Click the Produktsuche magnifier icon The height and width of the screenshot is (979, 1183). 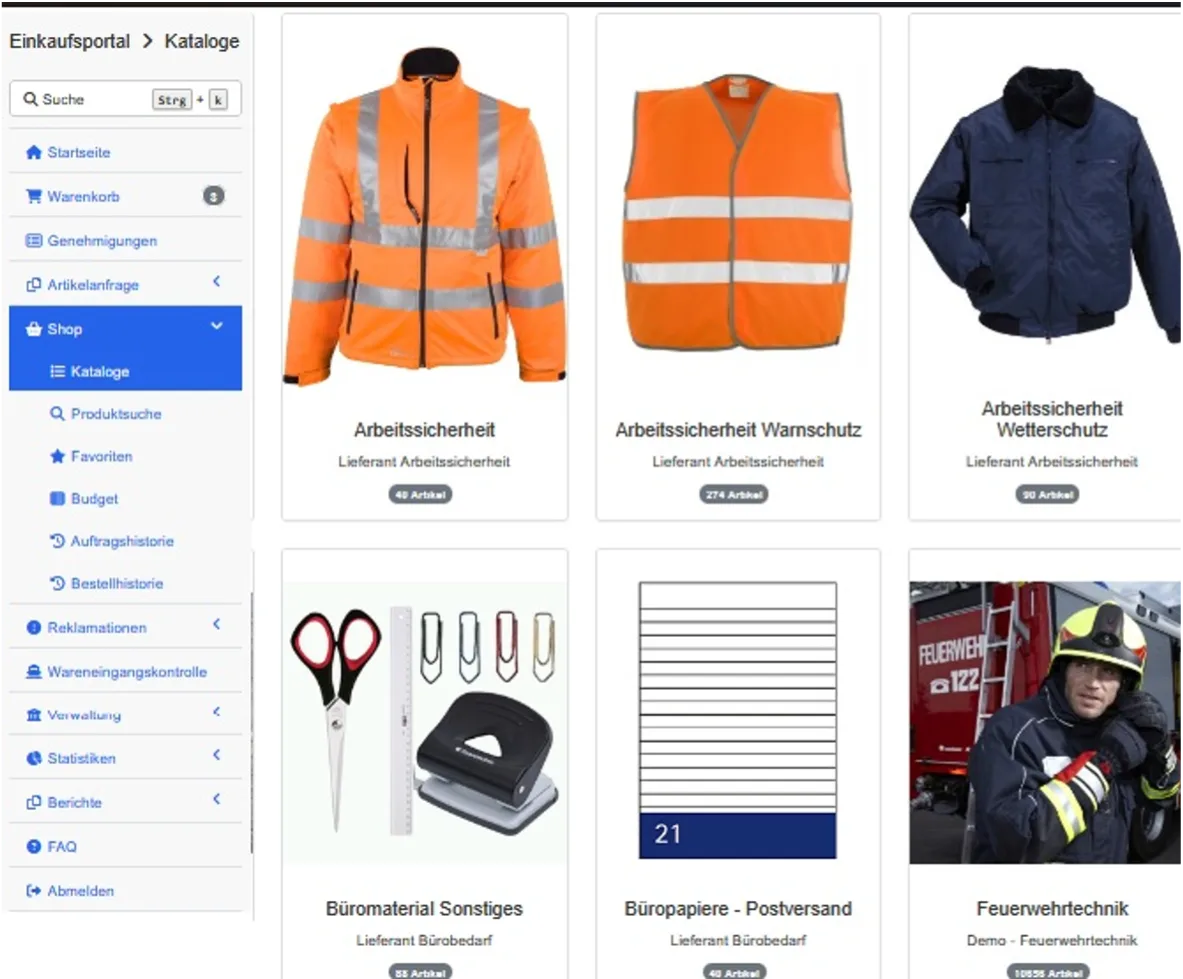57,414
